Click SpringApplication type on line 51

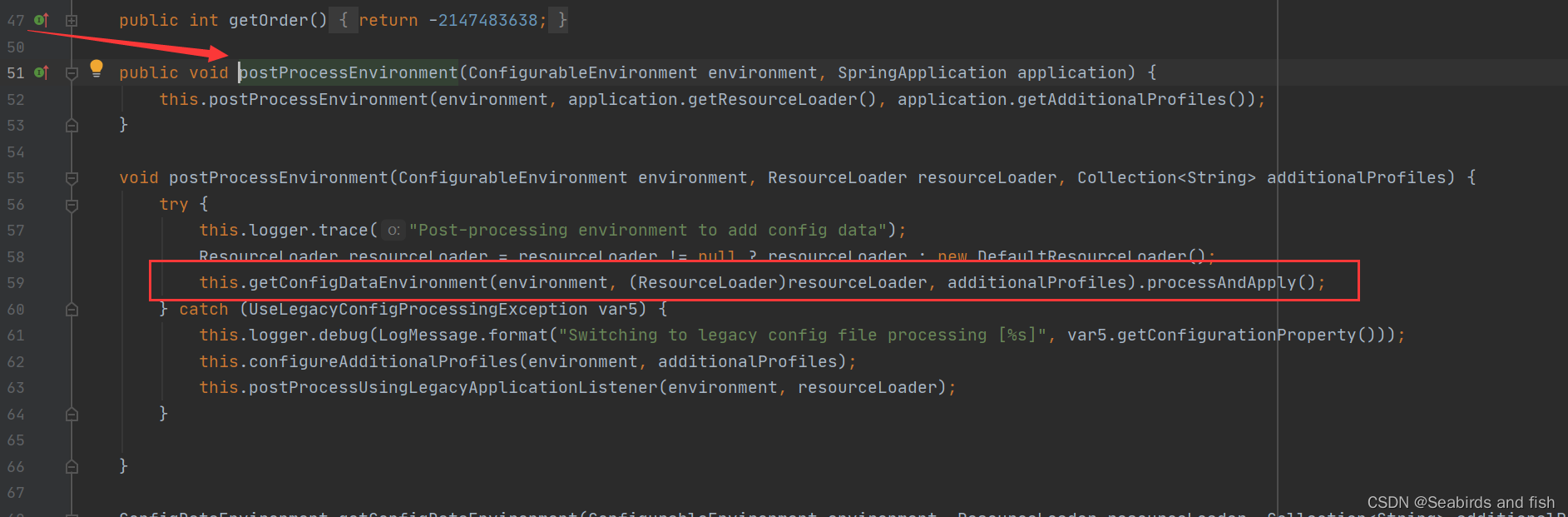(922, 72)
